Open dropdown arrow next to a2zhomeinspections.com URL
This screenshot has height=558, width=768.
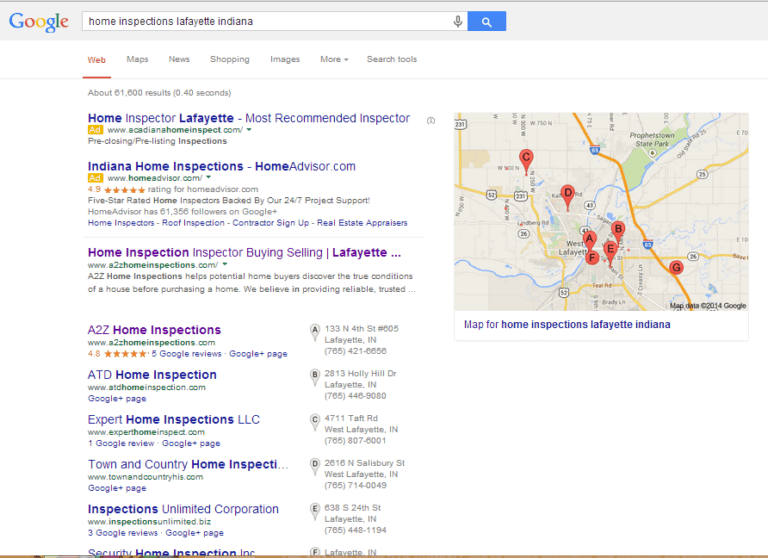click(x=225, y=265)
